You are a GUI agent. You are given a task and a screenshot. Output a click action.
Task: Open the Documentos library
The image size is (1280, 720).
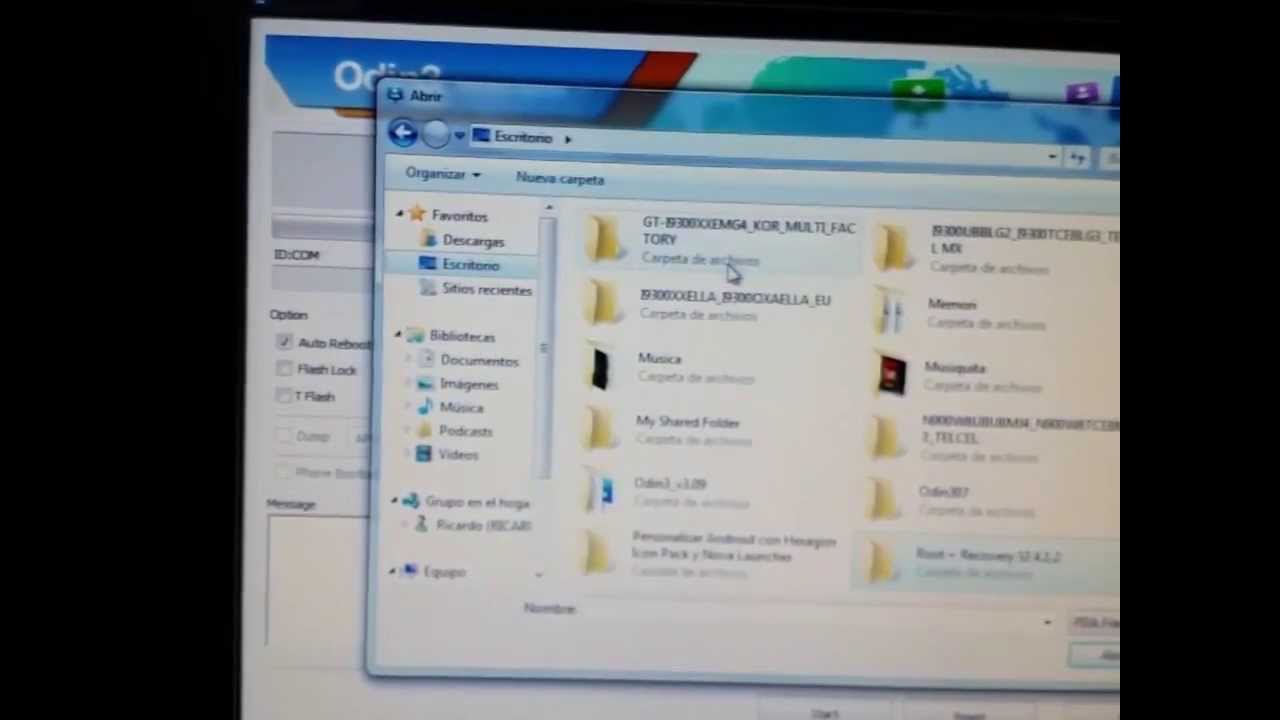pyautogui.click(x=479, y=361)
